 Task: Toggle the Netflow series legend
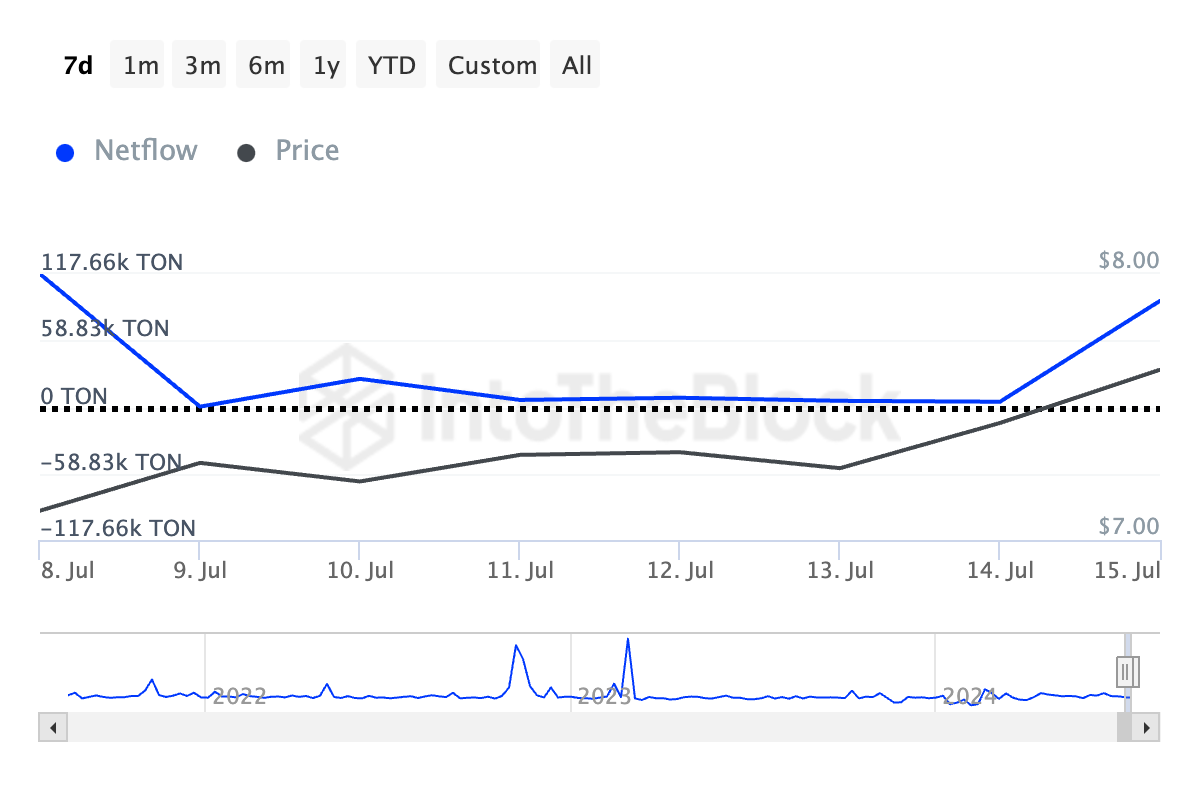pos(146,151)
